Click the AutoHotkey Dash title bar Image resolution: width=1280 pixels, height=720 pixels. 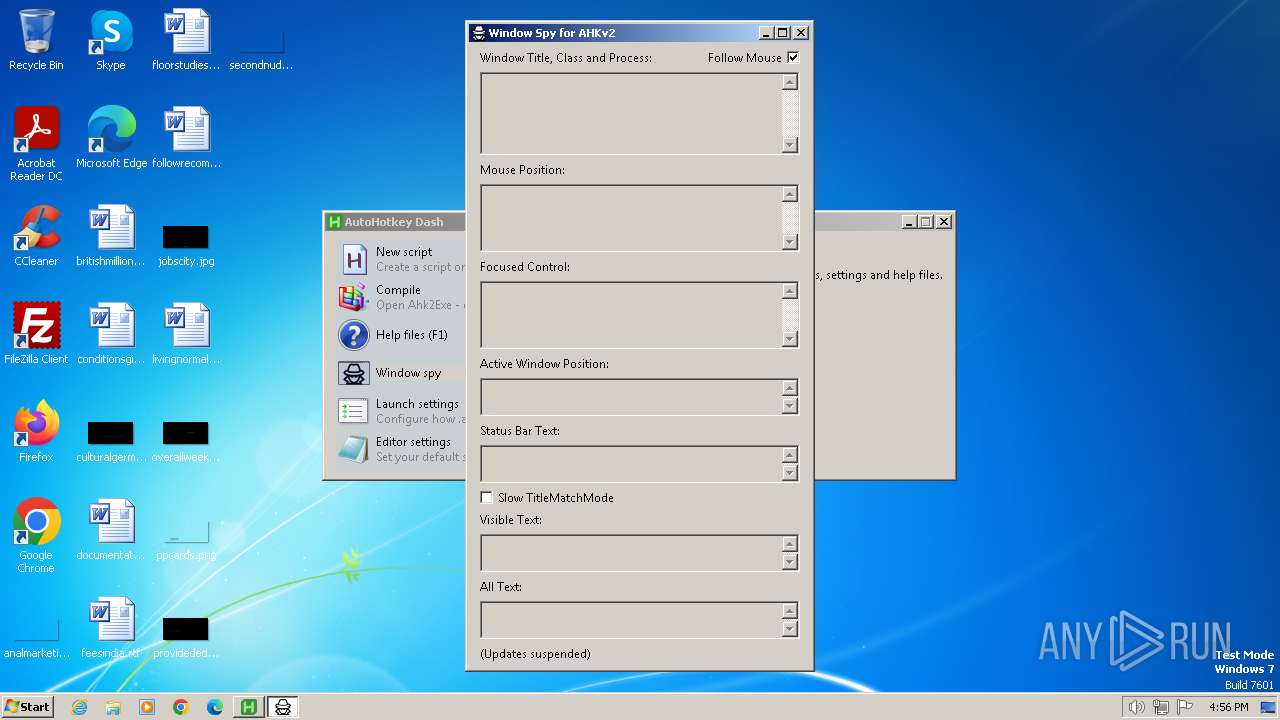pos(396,222)
